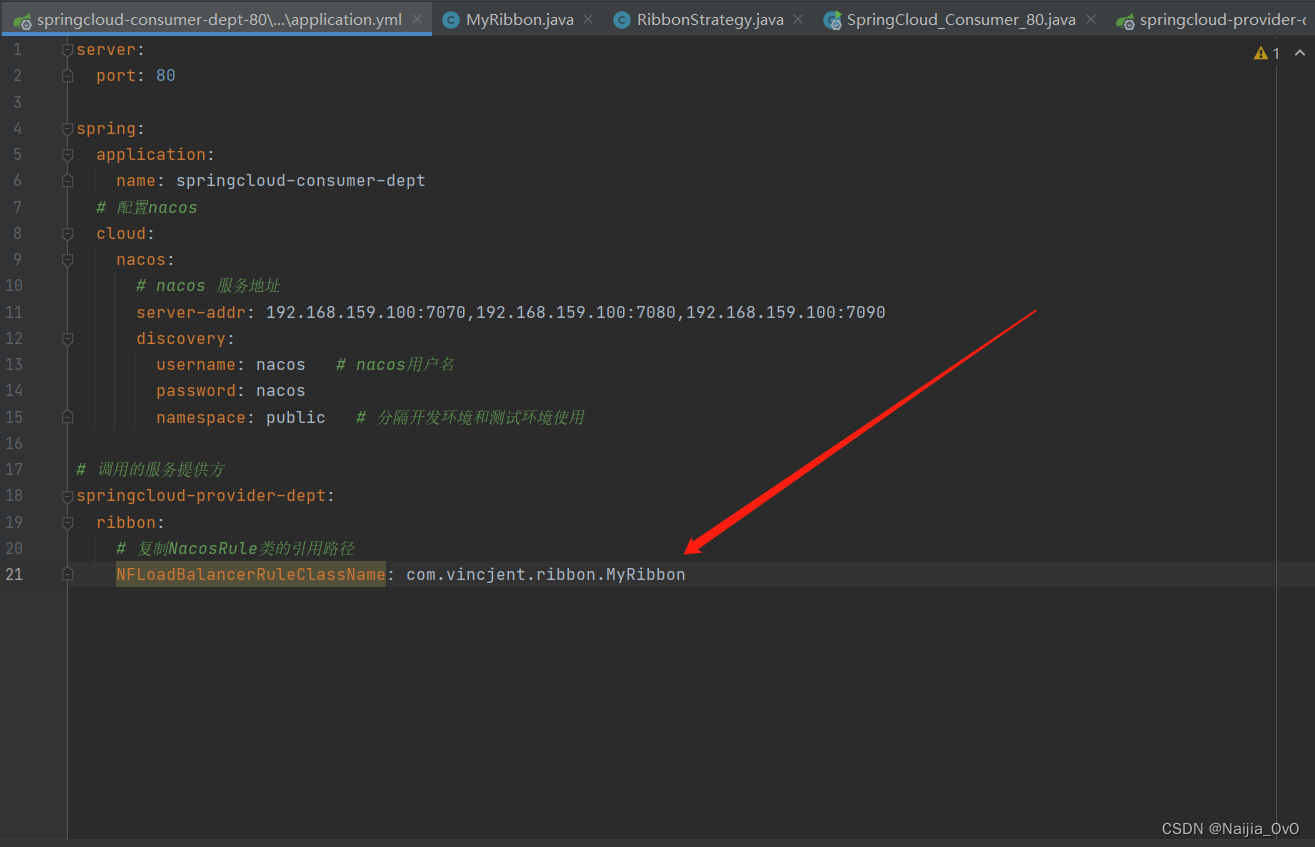Viewport: 1315px width, 847px height.
Task: Click the comment '# 分隔开发环境和测试环境使用'
Action: click(470, 417)
